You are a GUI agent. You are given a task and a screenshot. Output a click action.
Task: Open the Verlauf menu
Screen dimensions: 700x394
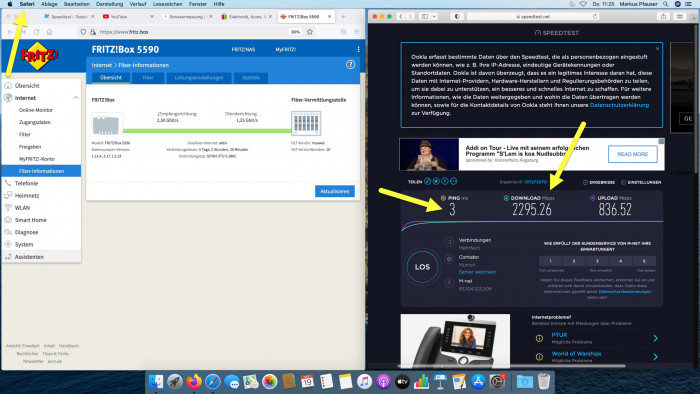138,4
